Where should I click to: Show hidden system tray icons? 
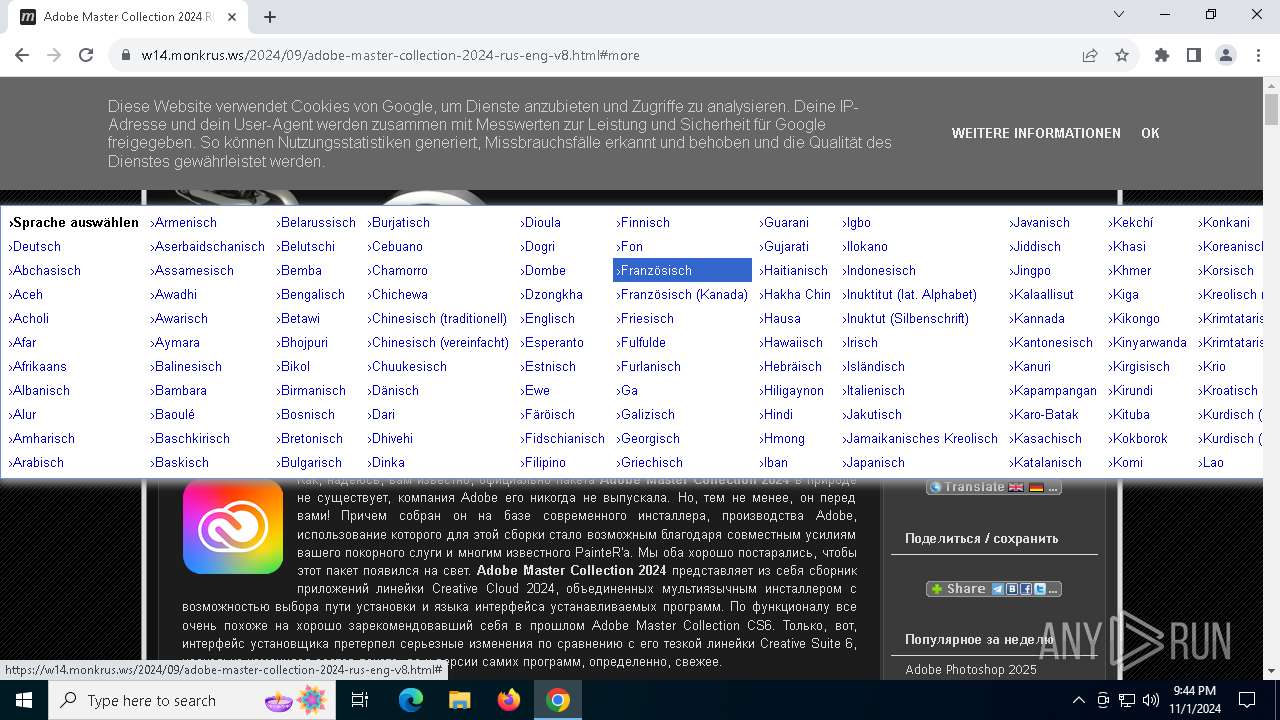(1078, 700)
